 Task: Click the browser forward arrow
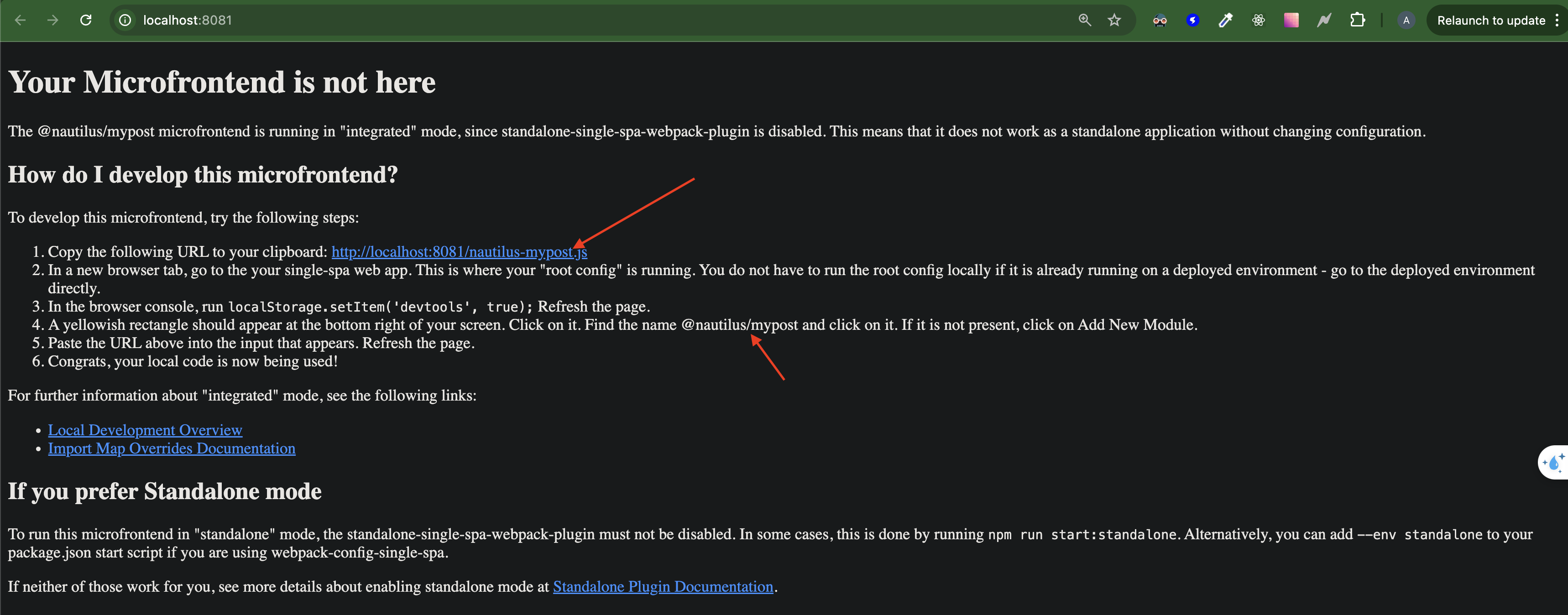(x=53, y=20)
